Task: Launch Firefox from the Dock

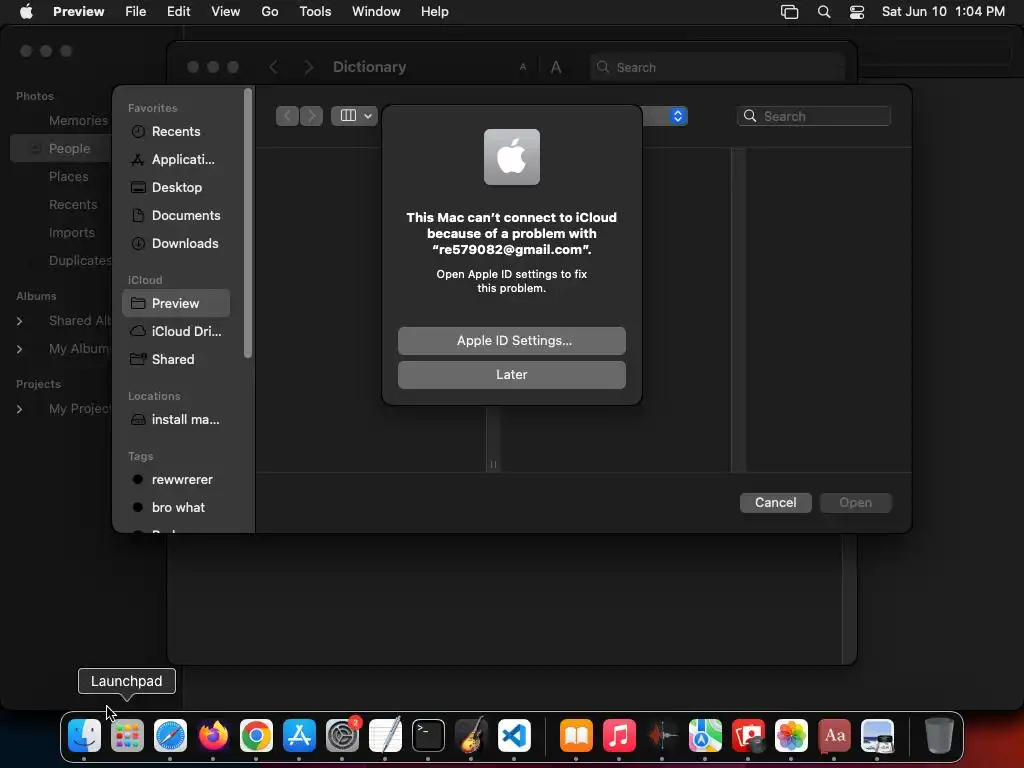Action: click(214, 736)
